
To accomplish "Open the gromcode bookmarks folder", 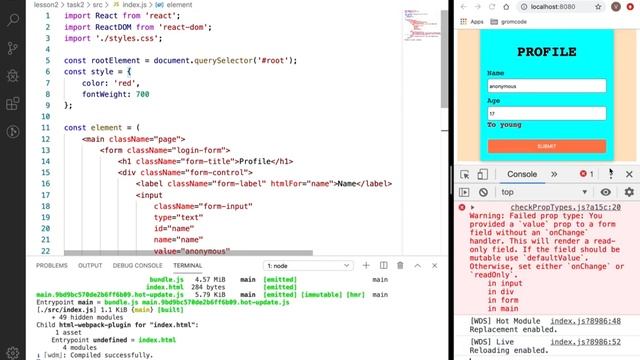I will coord(508,22).
